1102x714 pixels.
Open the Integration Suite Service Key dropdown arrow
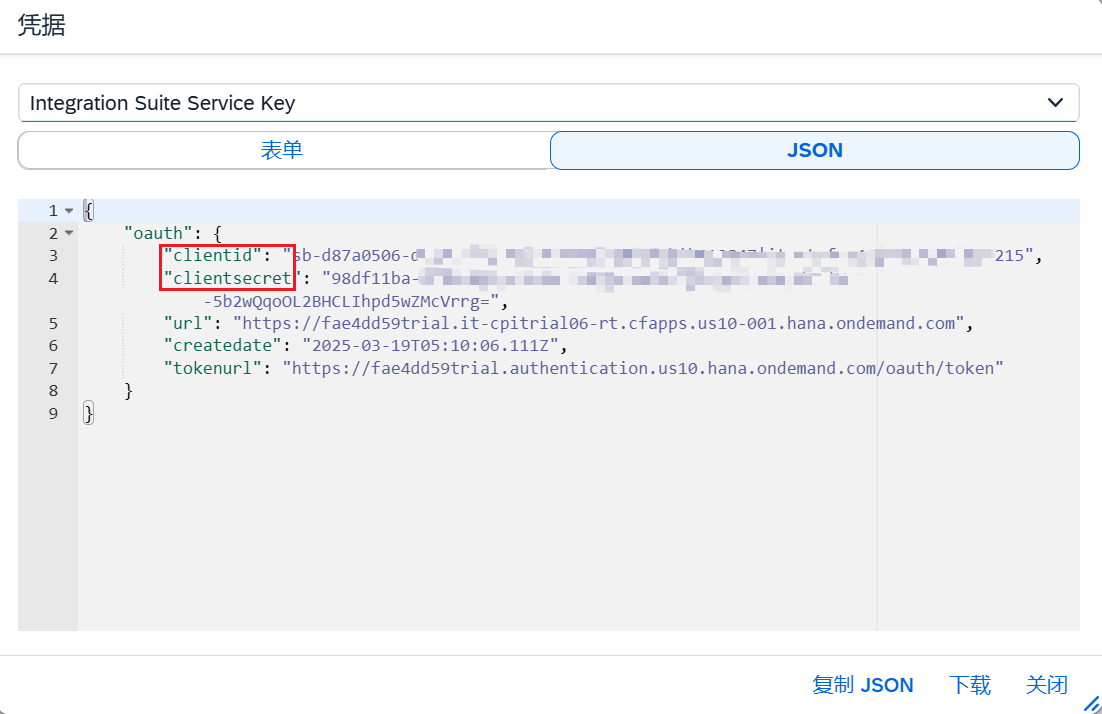click(1054, 103)
